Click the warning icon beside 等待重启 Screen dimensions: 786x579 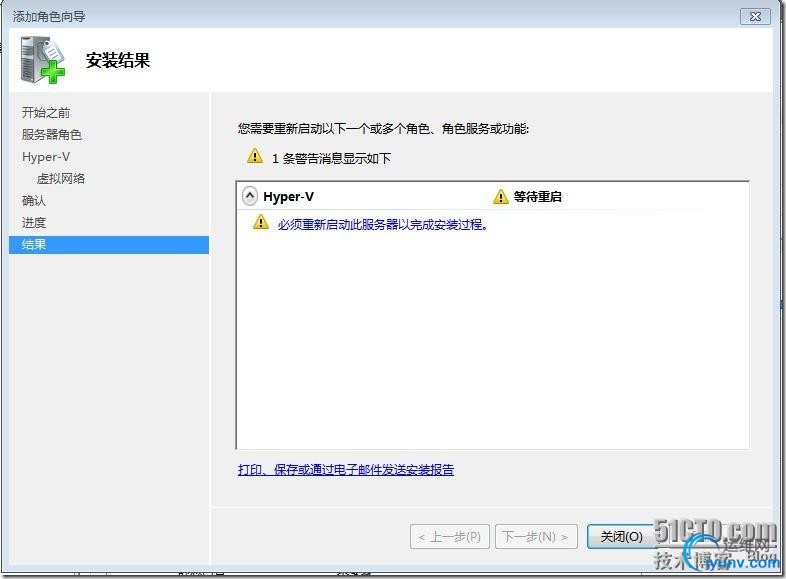coord(500,197)
